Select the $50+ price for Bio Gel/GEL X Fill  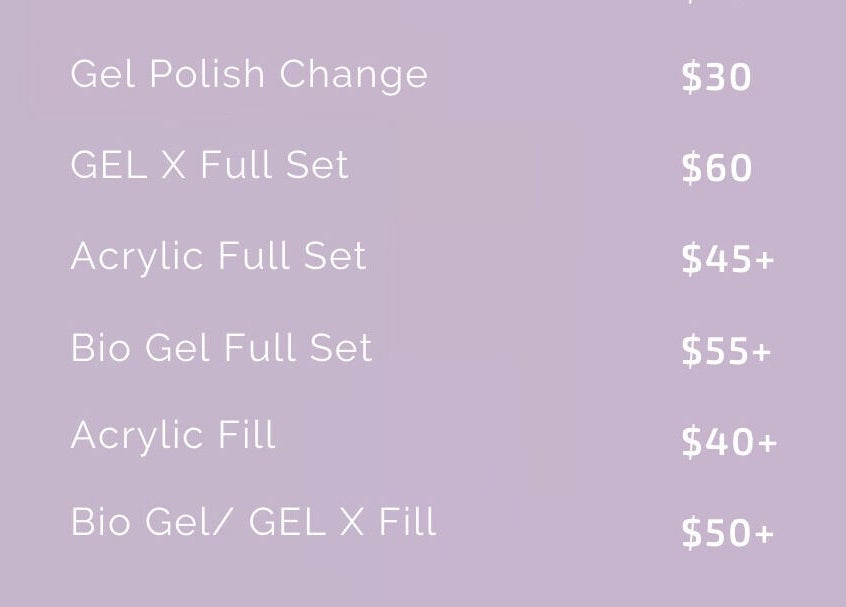point(727,532)
